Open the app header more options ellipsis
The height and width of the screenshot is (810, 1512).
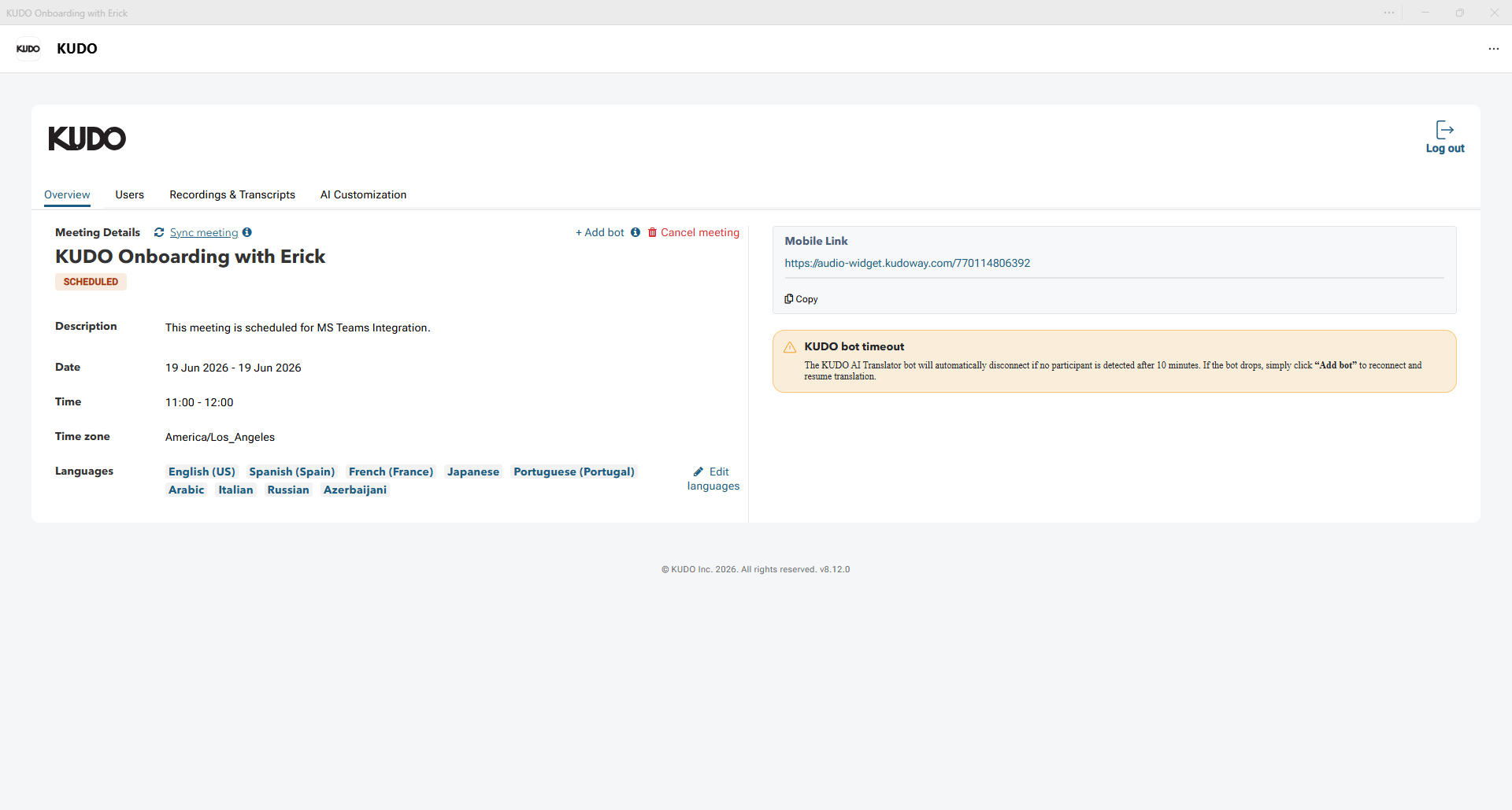pyautogui.click(x=1494, y=49)
